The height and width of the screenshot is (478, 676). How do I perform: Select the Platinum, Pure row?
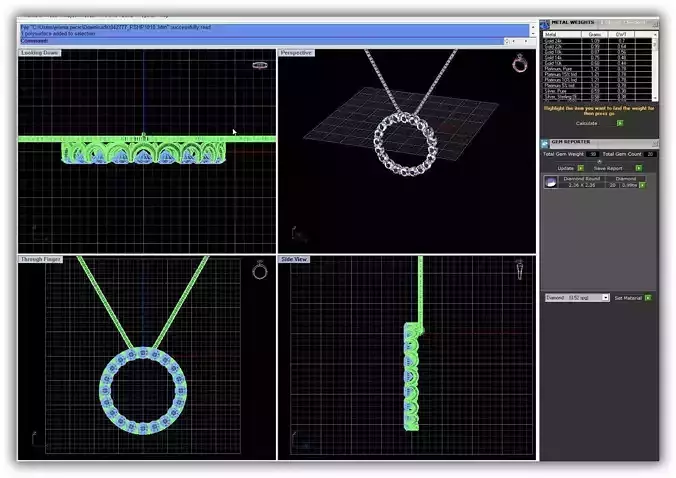pyautogui.click(x=597, y=69)
